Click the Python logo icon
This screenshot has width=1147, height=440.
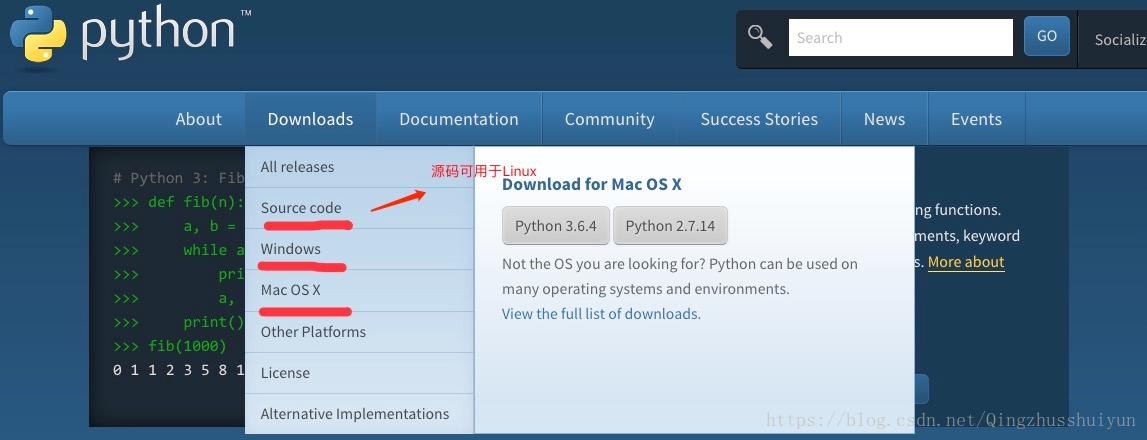coord(38,35)
